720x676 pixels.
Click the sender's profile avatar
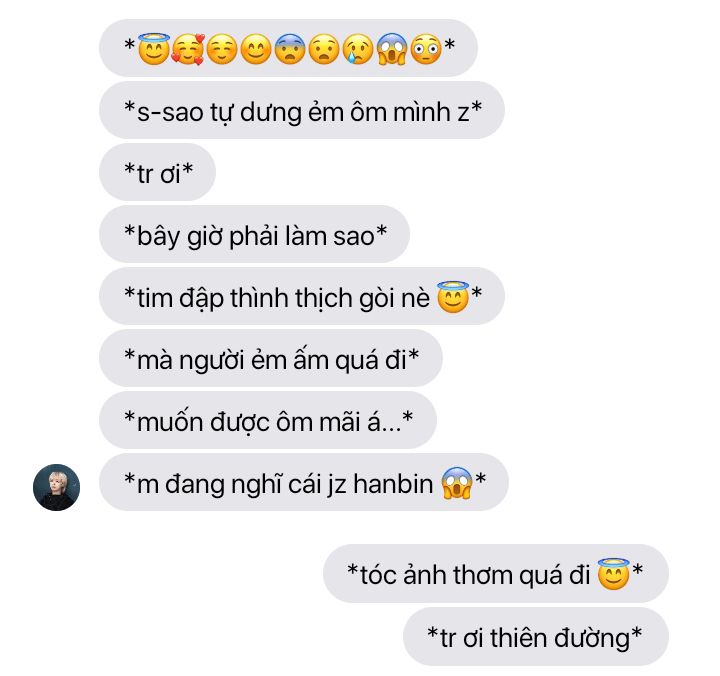click(x=56, y=487)
